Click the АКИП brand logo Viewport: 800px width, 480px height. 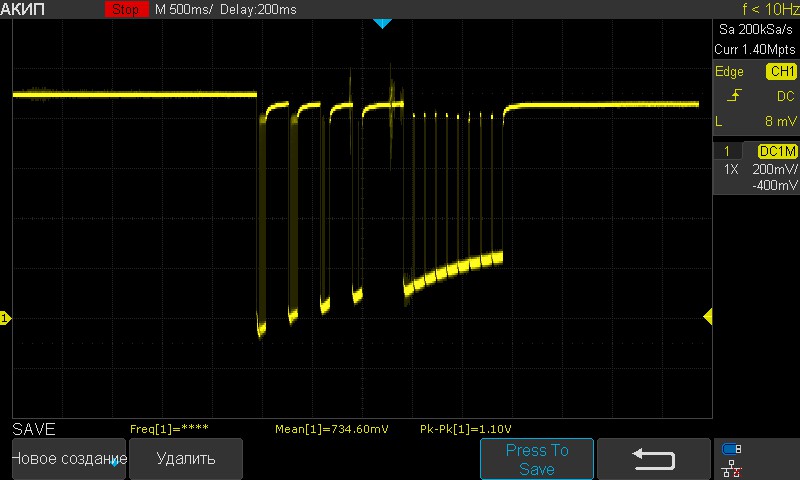tap(22, 9)
